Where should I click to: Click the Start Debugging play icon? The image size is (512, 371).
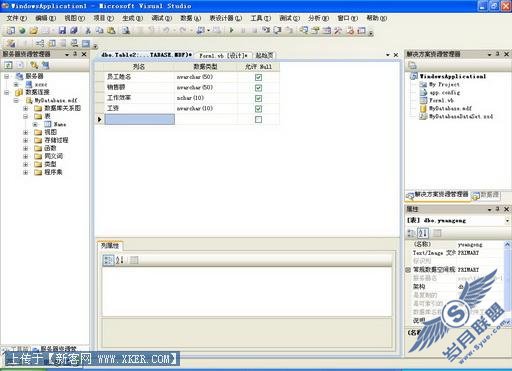(x=232, y=31)
